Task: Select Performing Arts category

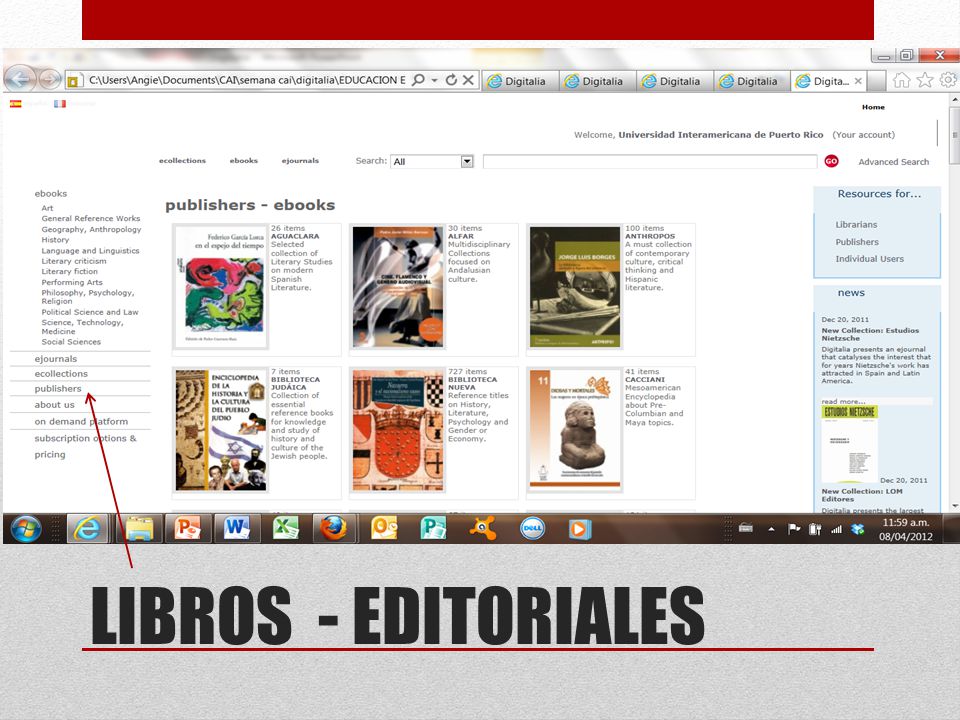Action: pos(72,282)
